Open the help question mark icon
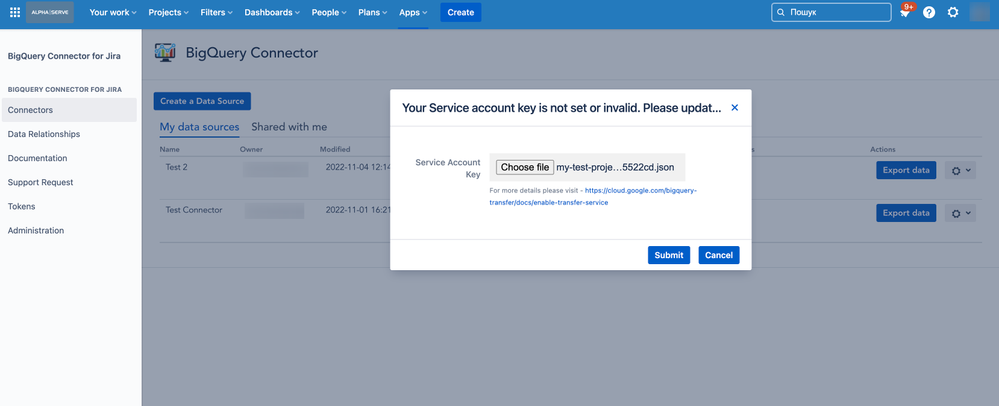999x406 pixels. (929, 12)
